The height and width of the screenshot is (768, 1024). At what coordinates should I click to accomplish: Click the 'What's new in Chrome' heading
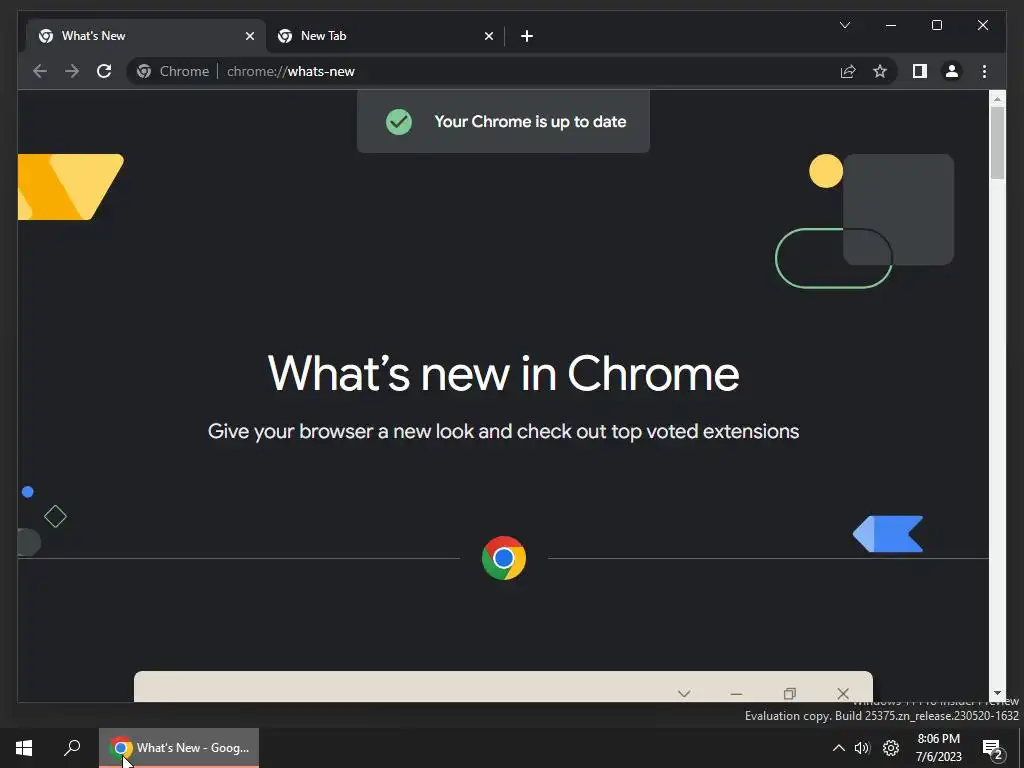pyautogui.click(x=504, y=374)
